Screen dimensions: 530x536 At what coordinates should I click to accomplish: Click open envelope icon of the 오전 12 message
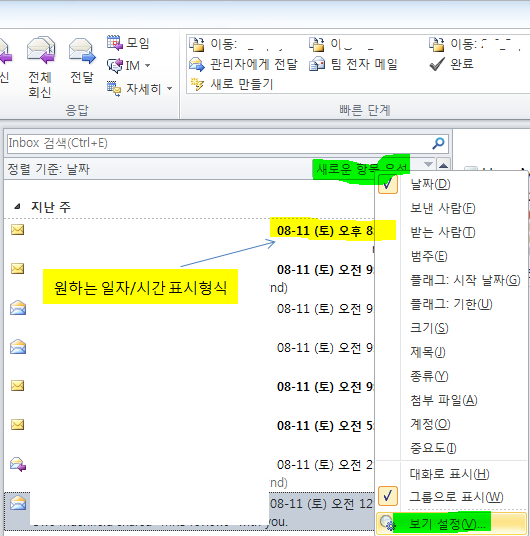[18, 502]
